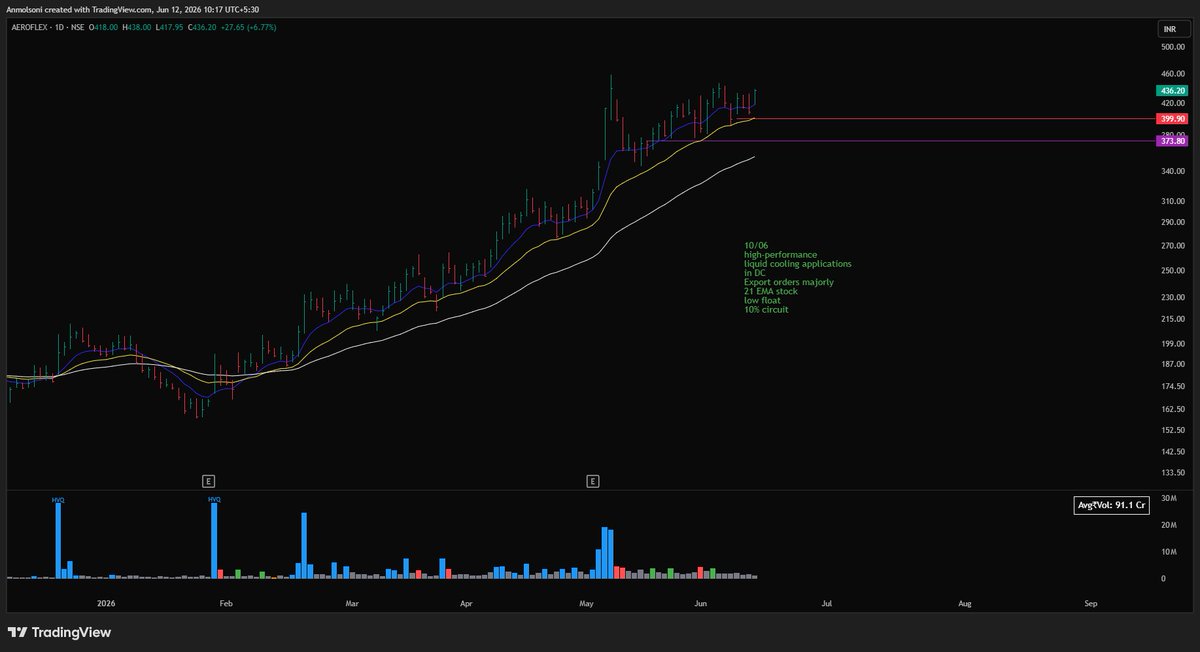The height and width of the screenshot is (652, 1200).
Task: Click the TradingView logo at bottom
Action: [59, 632]
